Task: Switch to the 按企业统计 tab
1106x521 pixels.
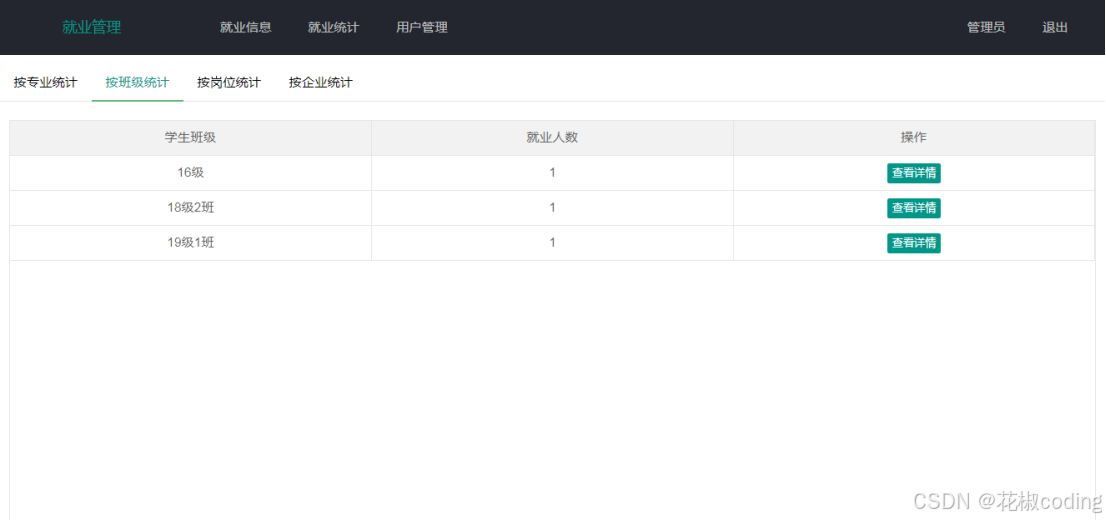Action: (x=321, y=82)
